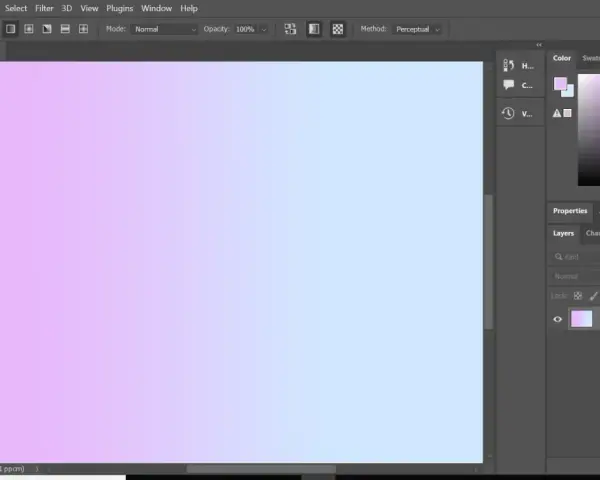Select the Radial Gradient style icon
The height and width of the screenshot is (480, 600).
[29, 29]
